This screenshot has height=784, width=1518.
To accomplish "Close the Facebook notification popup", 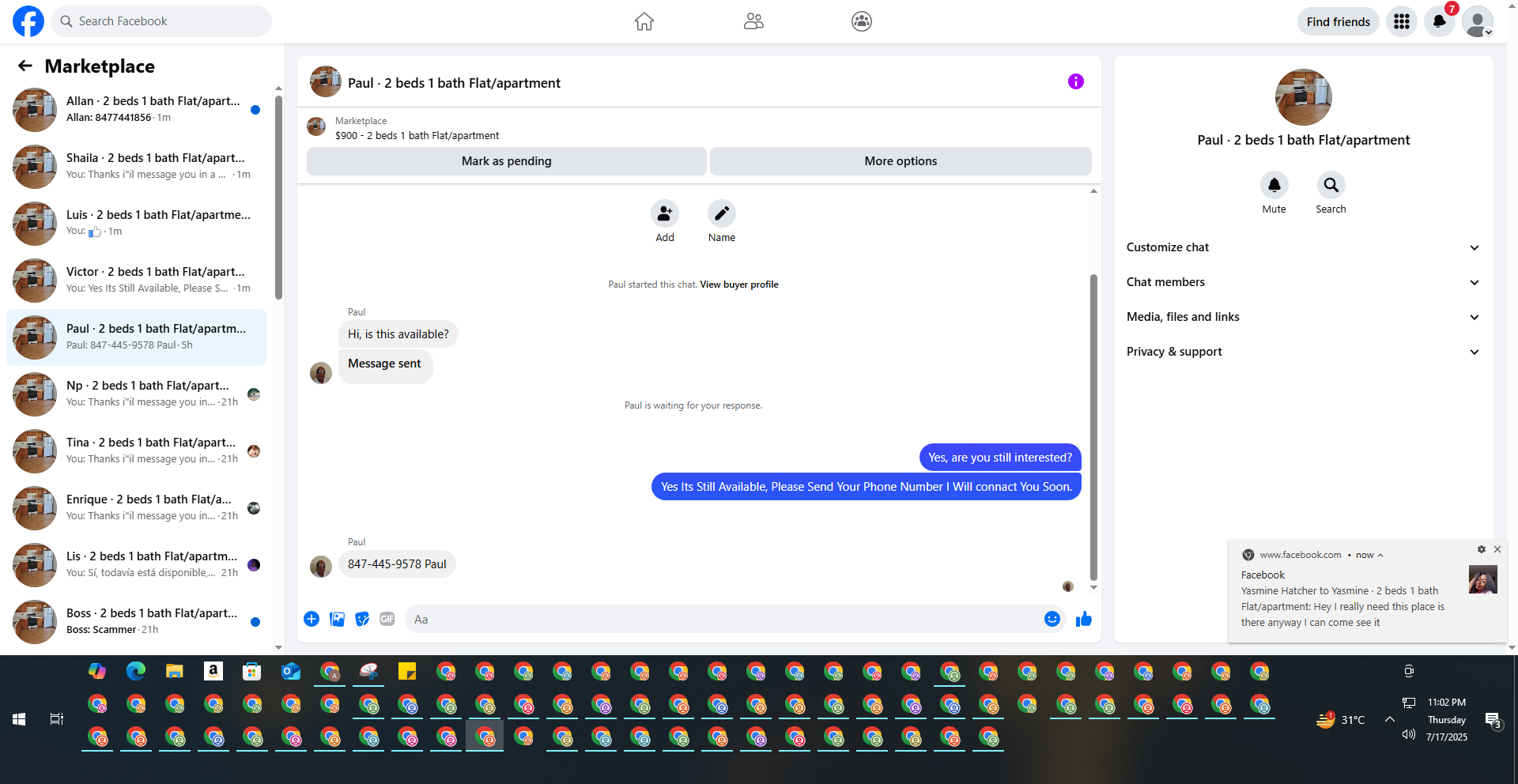I will click(1497, 549).
